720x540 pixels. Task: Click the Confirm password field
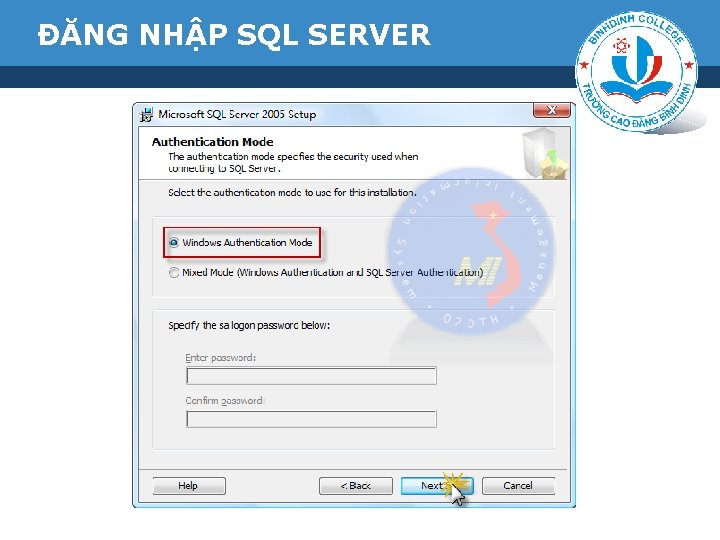point(311,419)
